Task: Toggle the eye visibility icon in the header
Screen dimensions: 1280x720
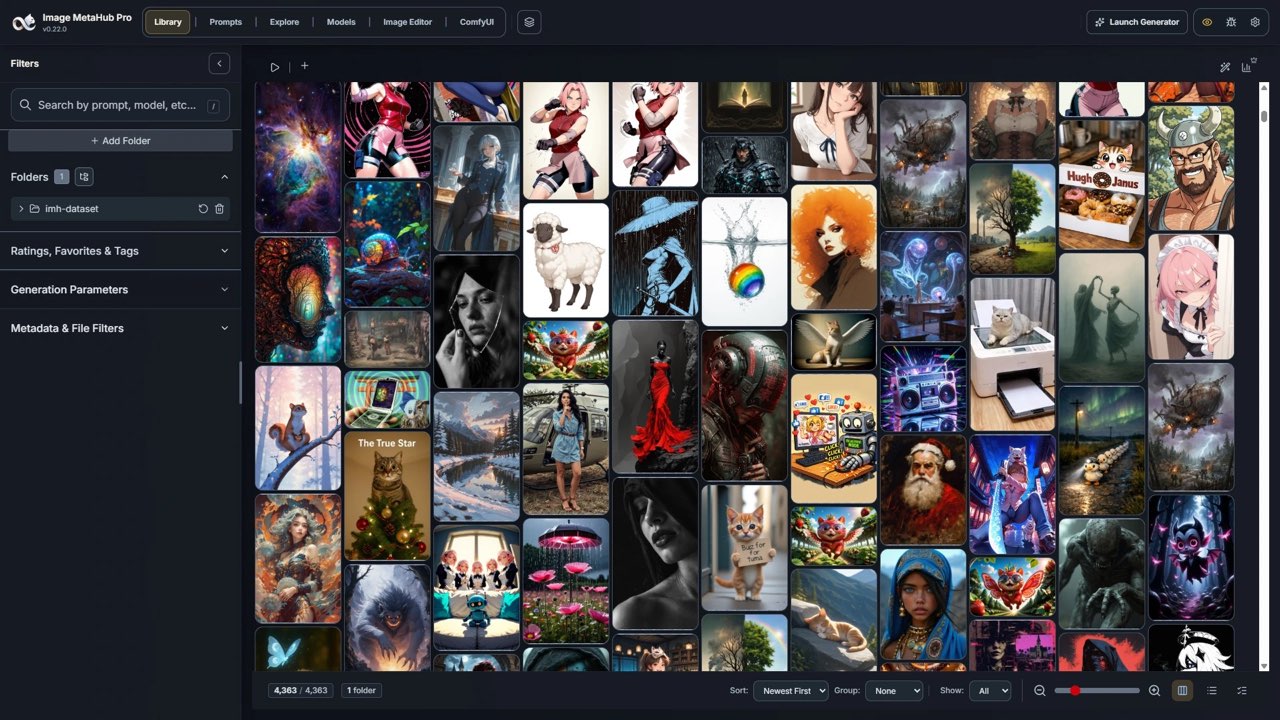Action: pyautogui.click(x=1207, y=22)
